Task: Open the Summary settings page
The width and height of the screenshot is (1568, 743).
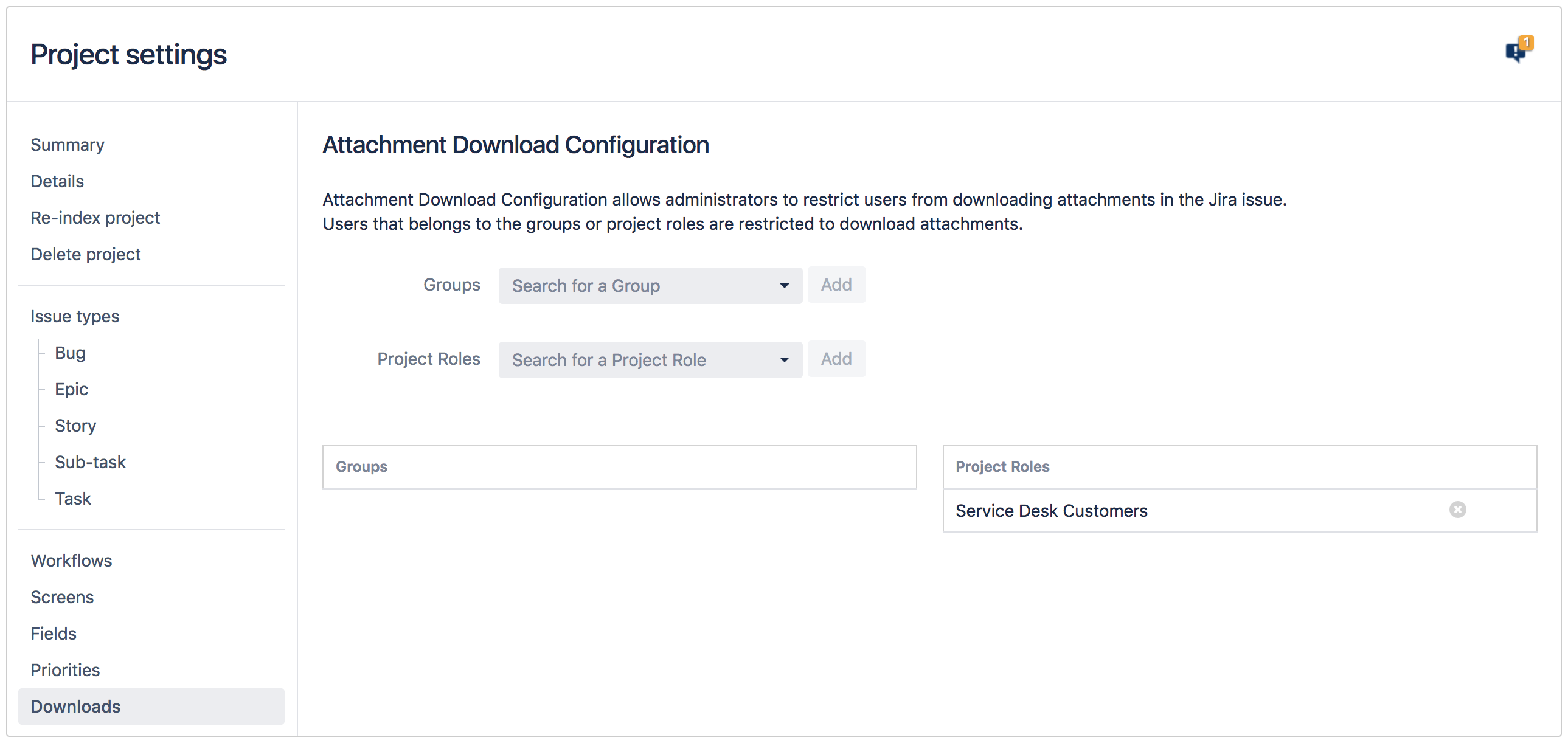Action: [x=68, y=145]
